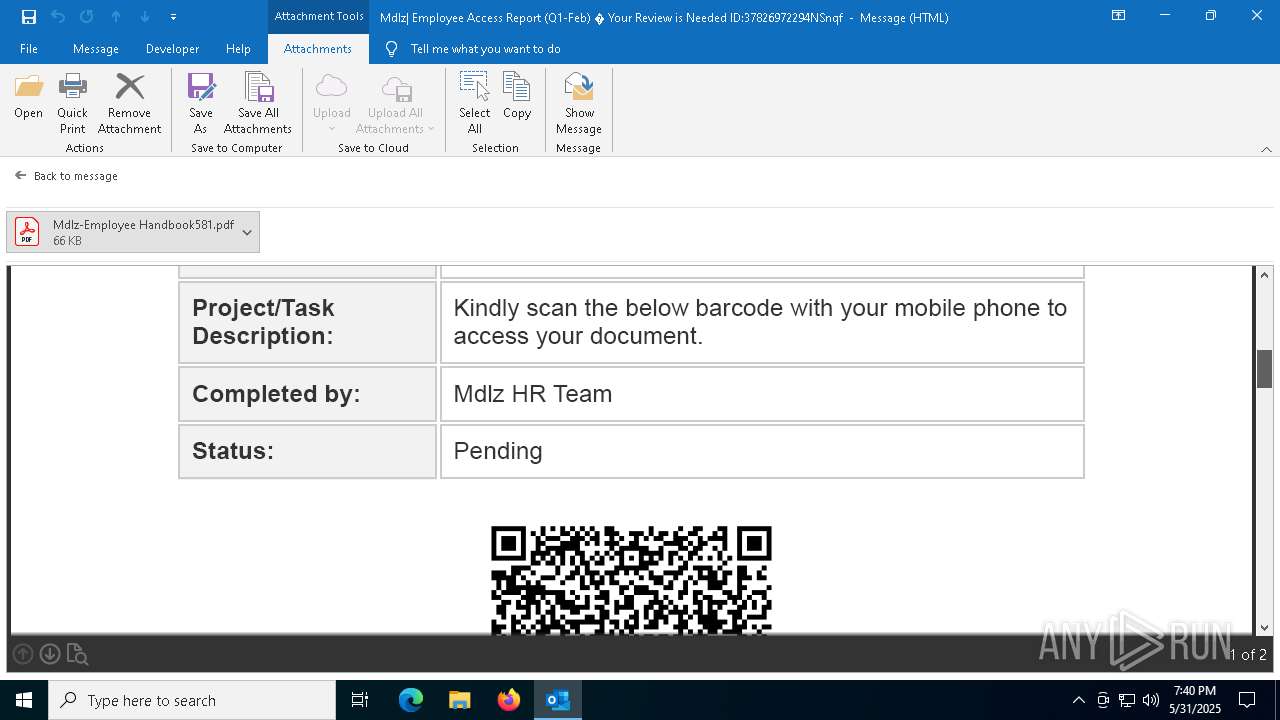This screenshot has width=1280, height=720.
Task: Click the Upload cloud dropdown
Action: point(332,104)
